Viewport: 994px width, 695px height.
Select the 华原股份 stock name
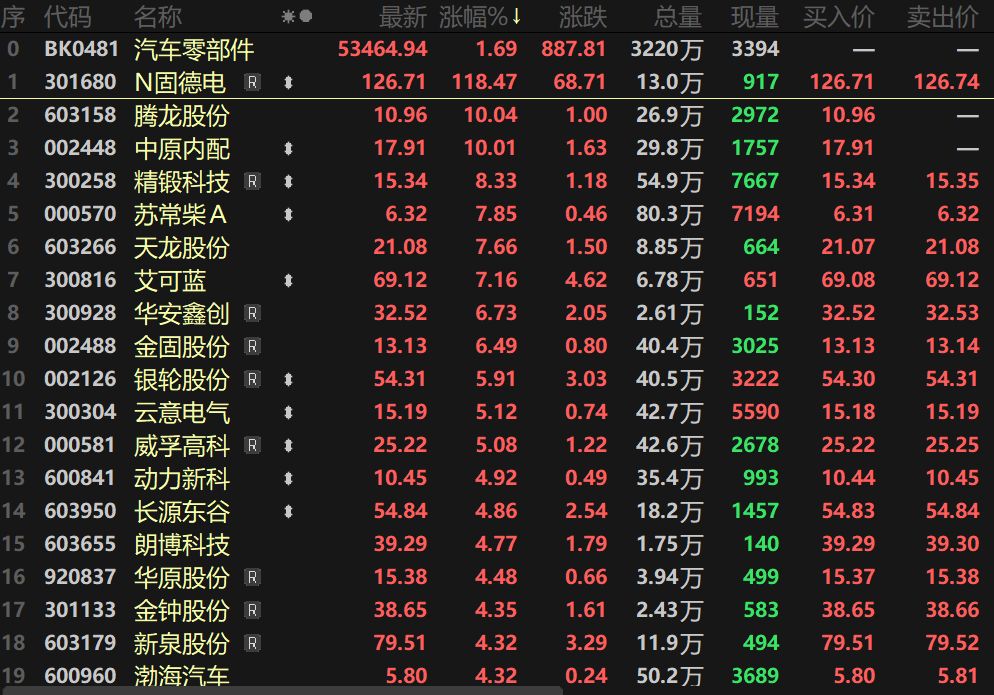(x=182, y=577)
